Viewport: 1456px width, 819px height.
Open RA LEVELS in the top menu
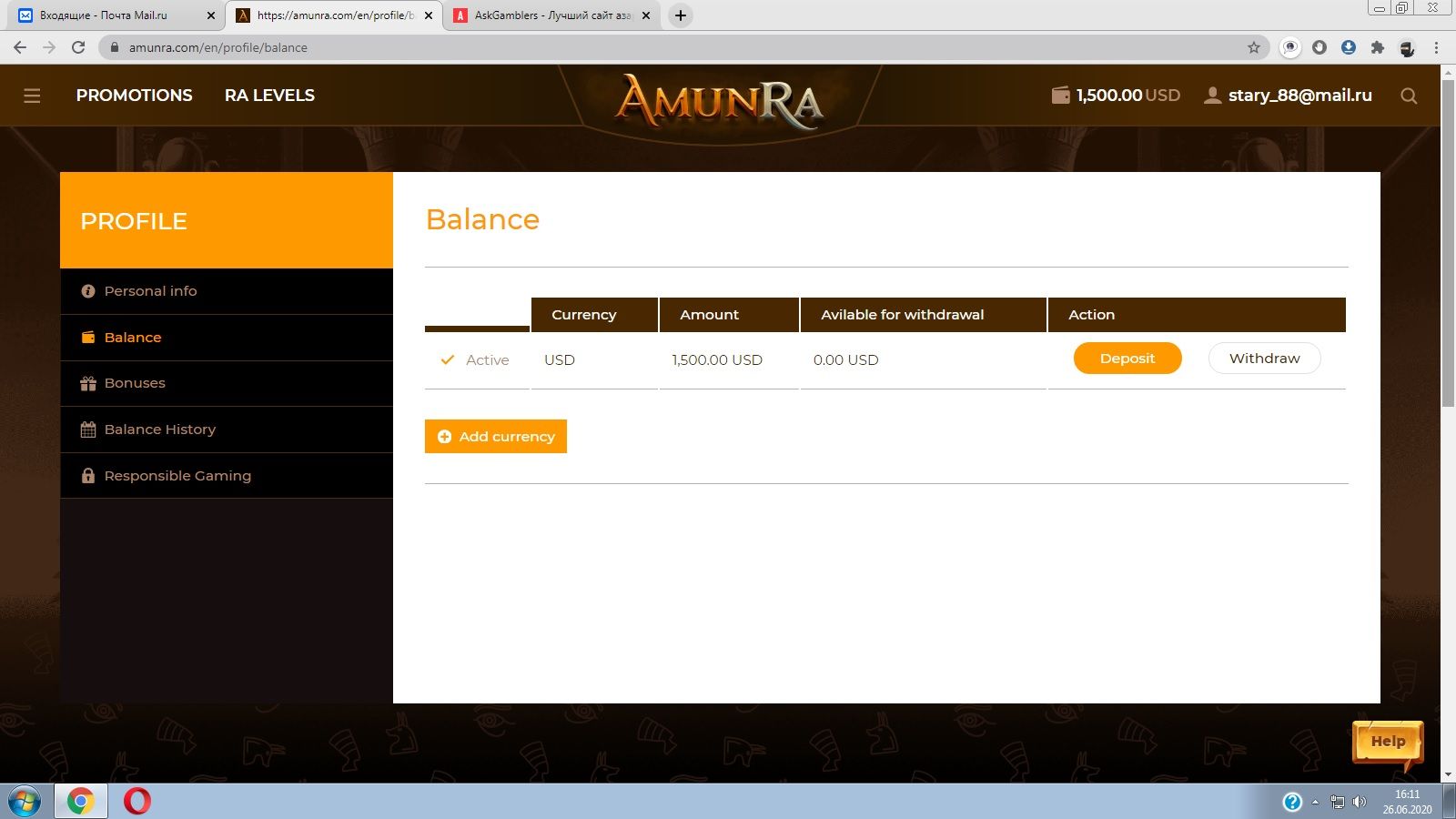click(x=269, y=96)
